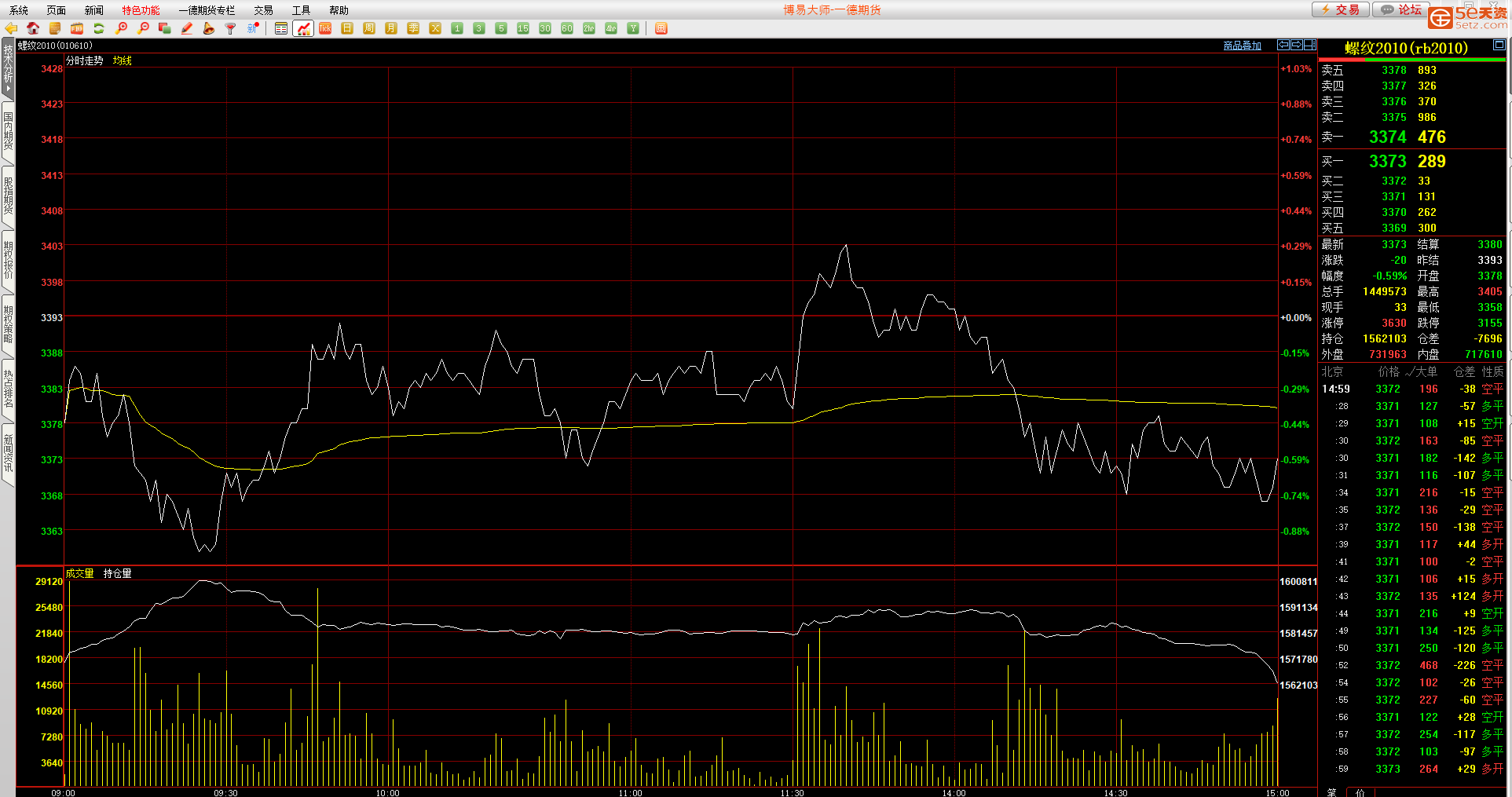Go to previous contract with left arrow
Viewport: 1512px width, 797px height.
click(x=1283, y=45)
